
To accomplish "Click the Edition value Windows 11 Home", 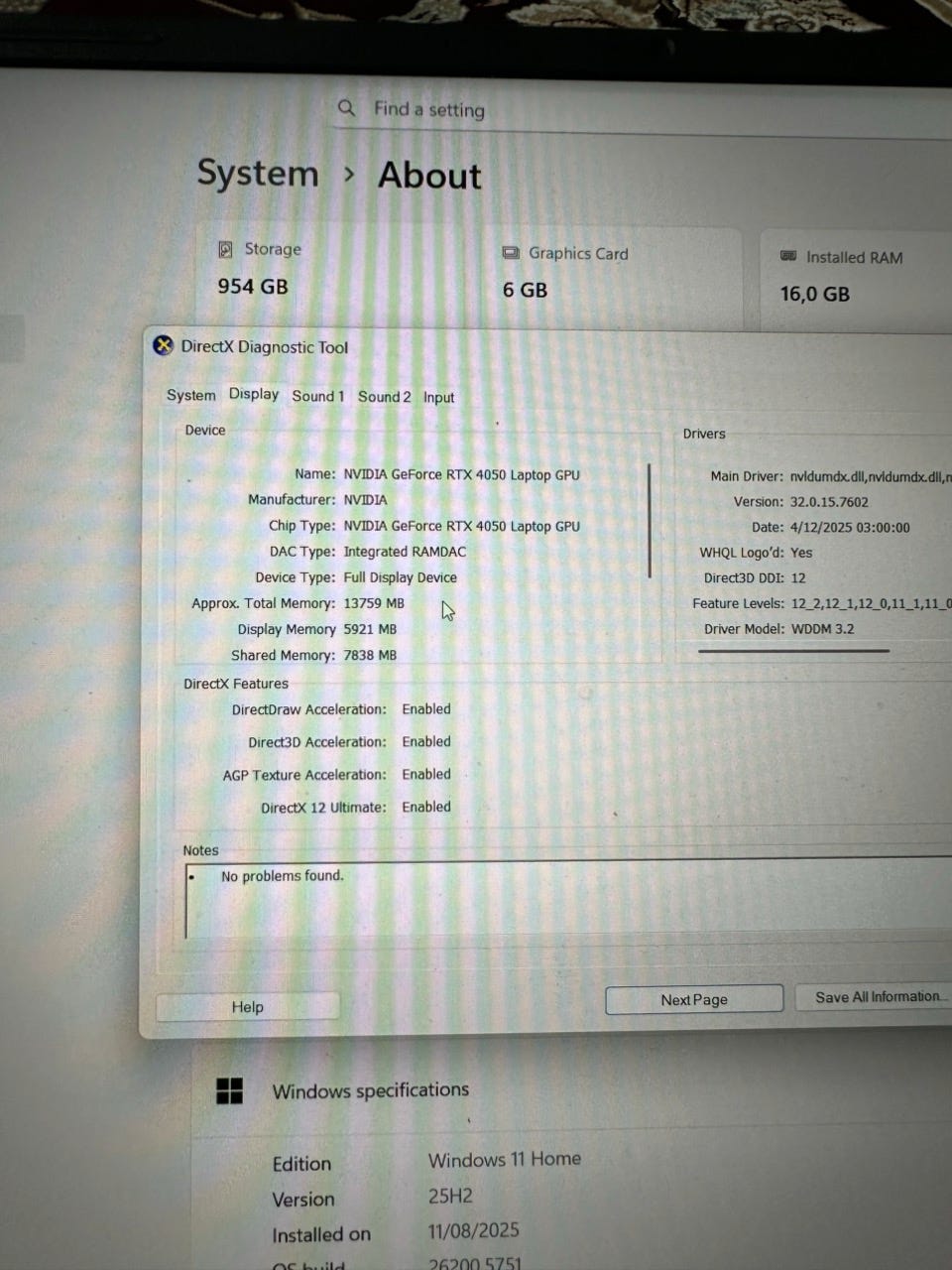I will [x=505, y=1159].
